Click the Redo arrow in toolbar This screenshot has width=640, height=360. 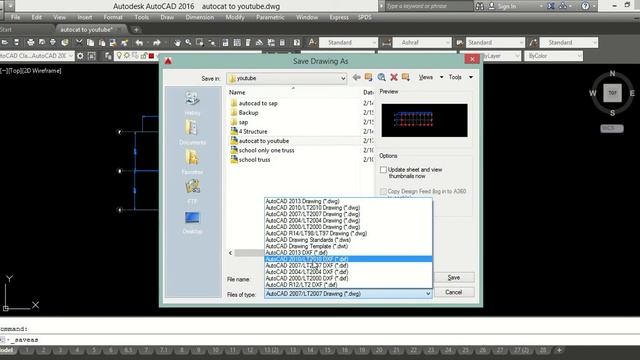(x=157, y=42)
